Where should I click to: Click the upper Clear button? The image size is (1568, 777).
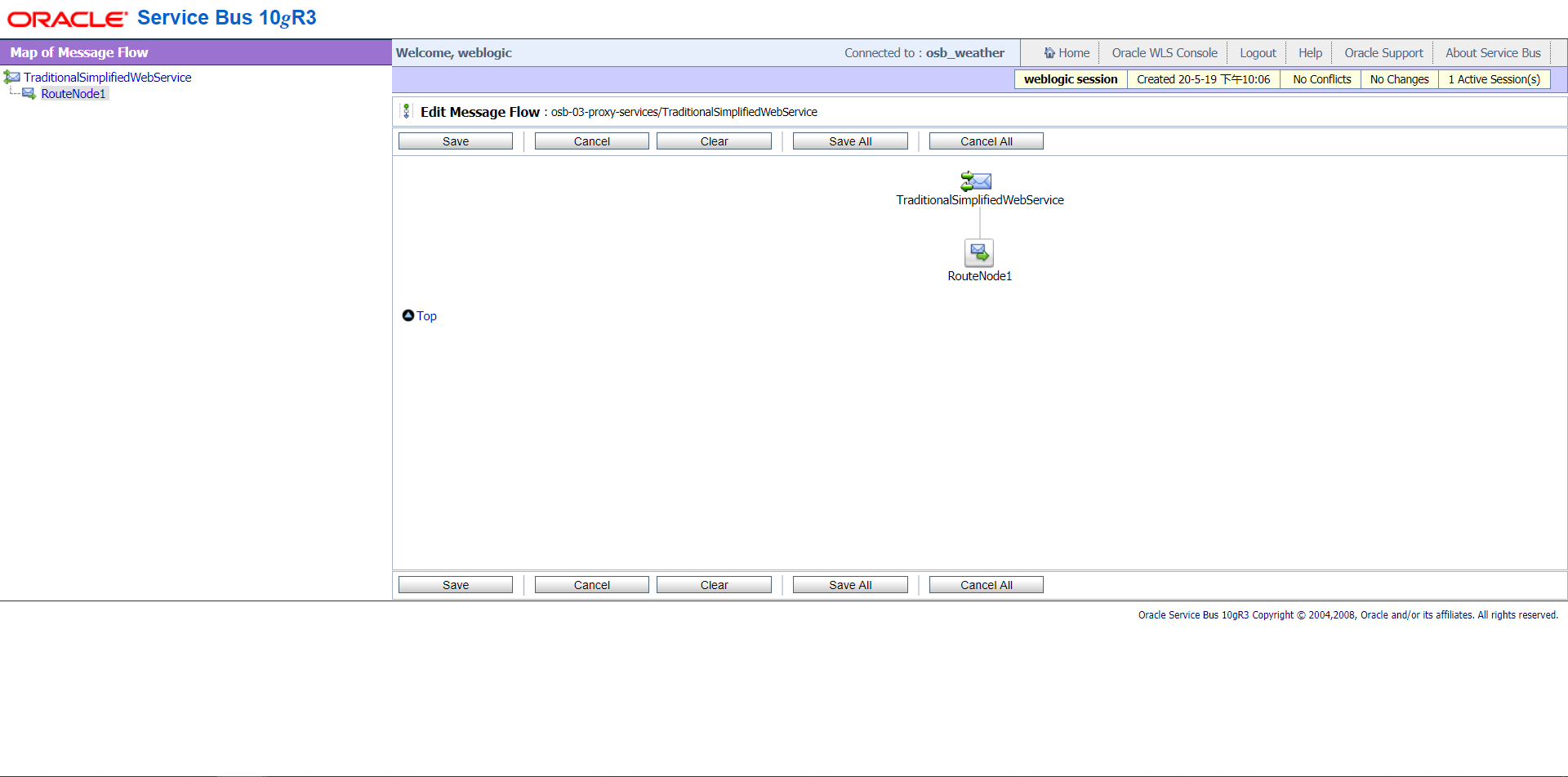pyautogui.click(x=714, y=141)
